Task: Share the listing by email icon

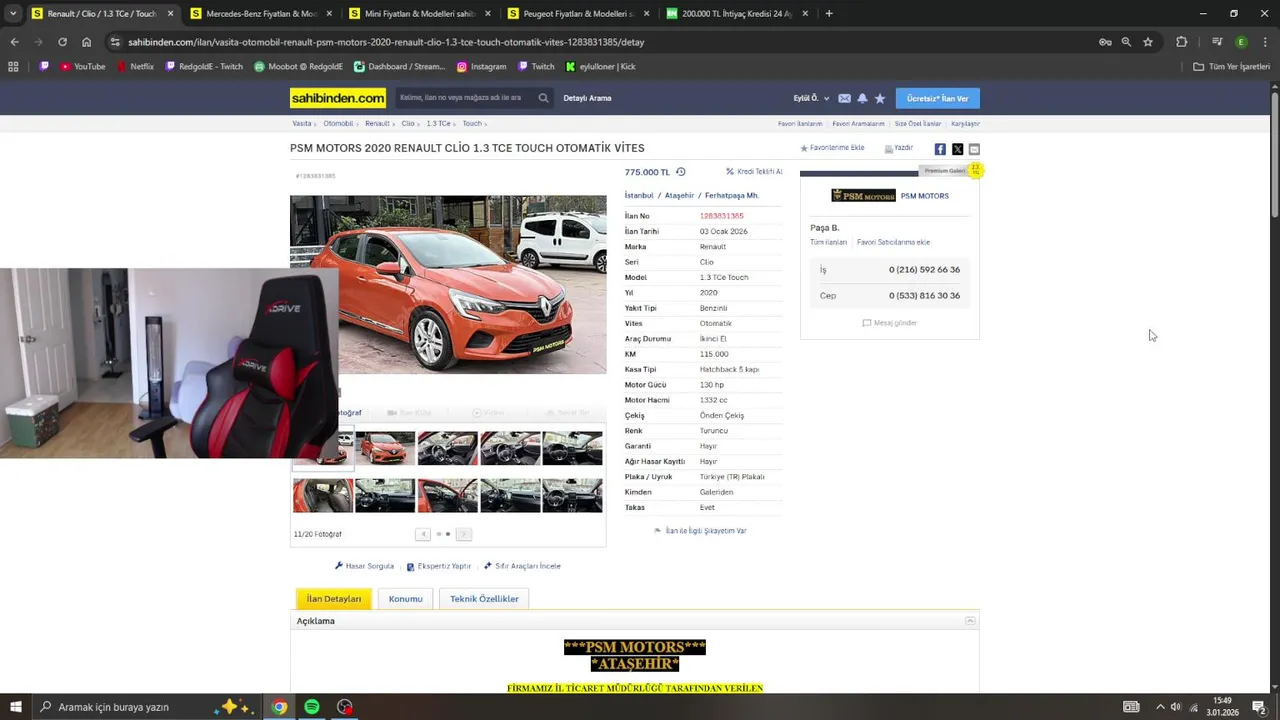Action: 974,149
